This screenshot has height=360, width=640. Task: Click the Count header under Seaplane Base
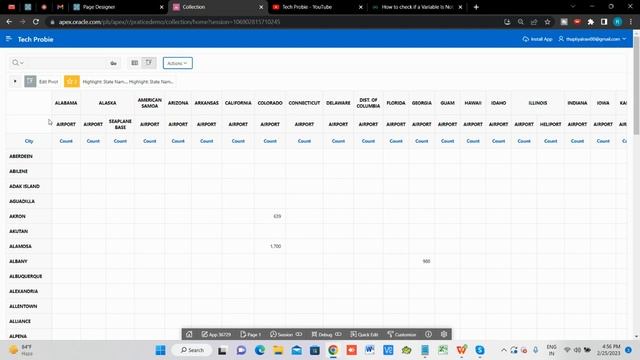120,141
